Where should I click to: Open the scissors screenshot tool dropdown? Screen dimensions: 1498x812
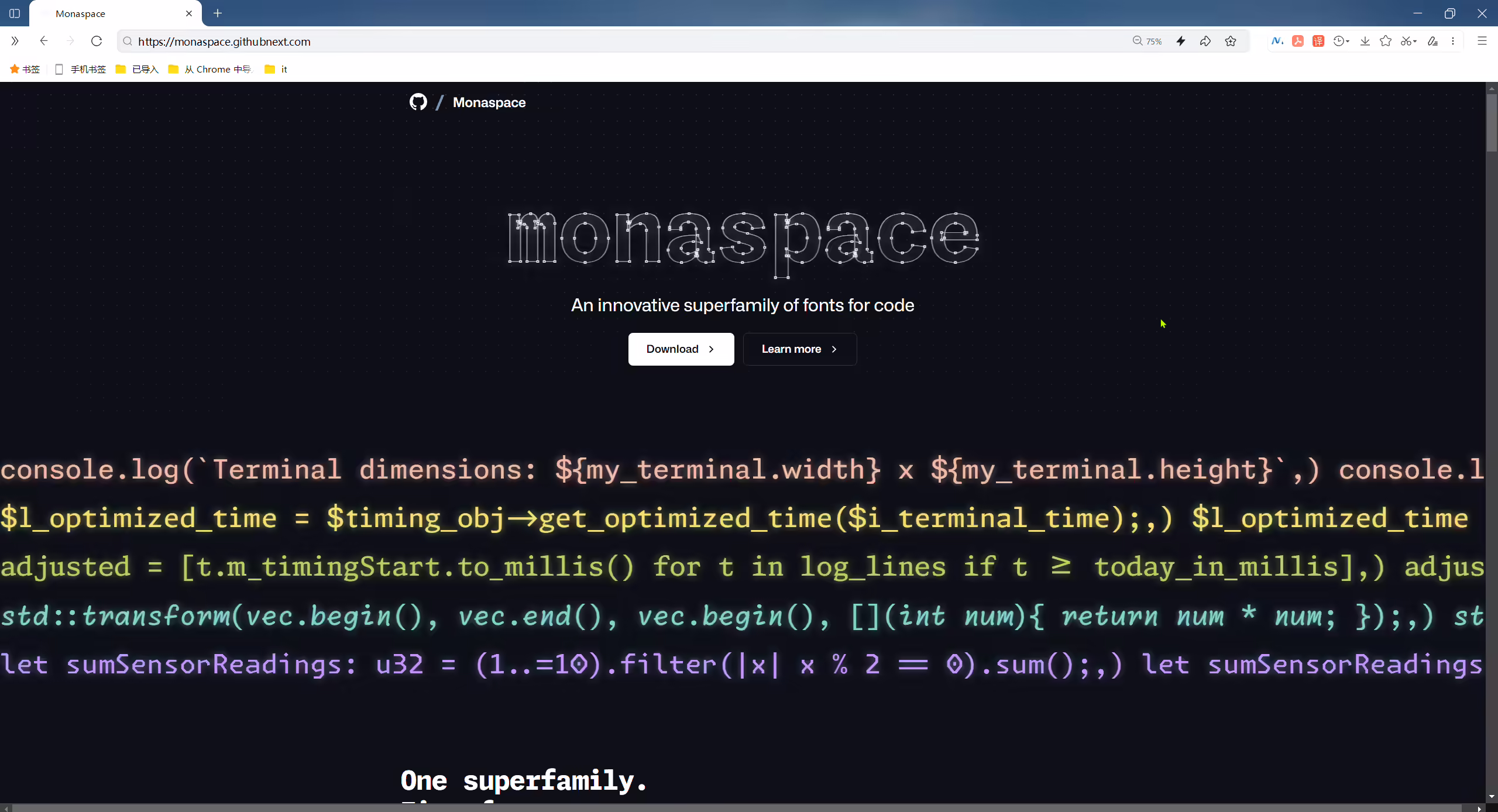tap(1408, 41)
